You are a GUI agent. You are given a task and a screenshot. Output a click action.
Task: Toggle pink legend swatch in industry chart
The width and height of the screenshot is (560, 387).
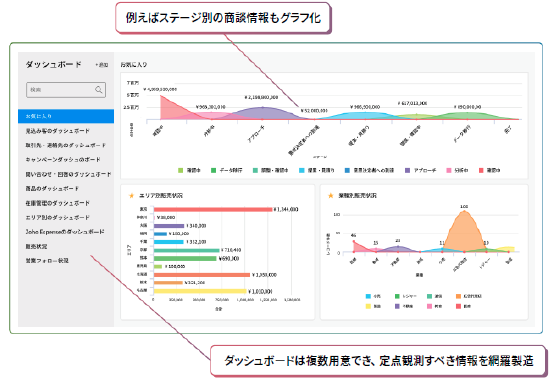tap(429, 306)
